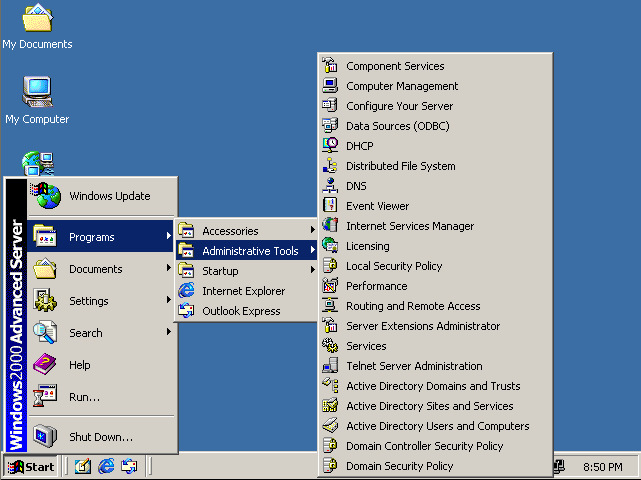Click Active Directory Domains and Trusts icon

330,386
